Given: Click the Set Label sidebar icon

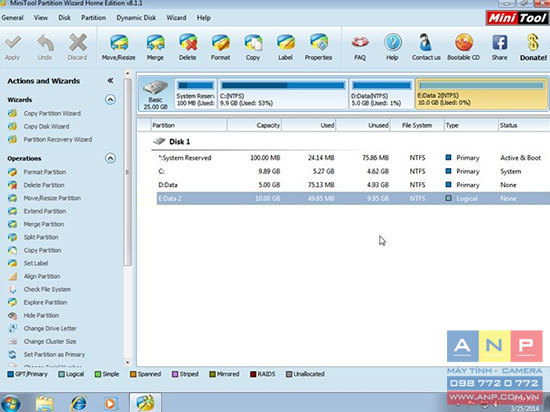Looking at the screenshot, I should pos(12,263).
